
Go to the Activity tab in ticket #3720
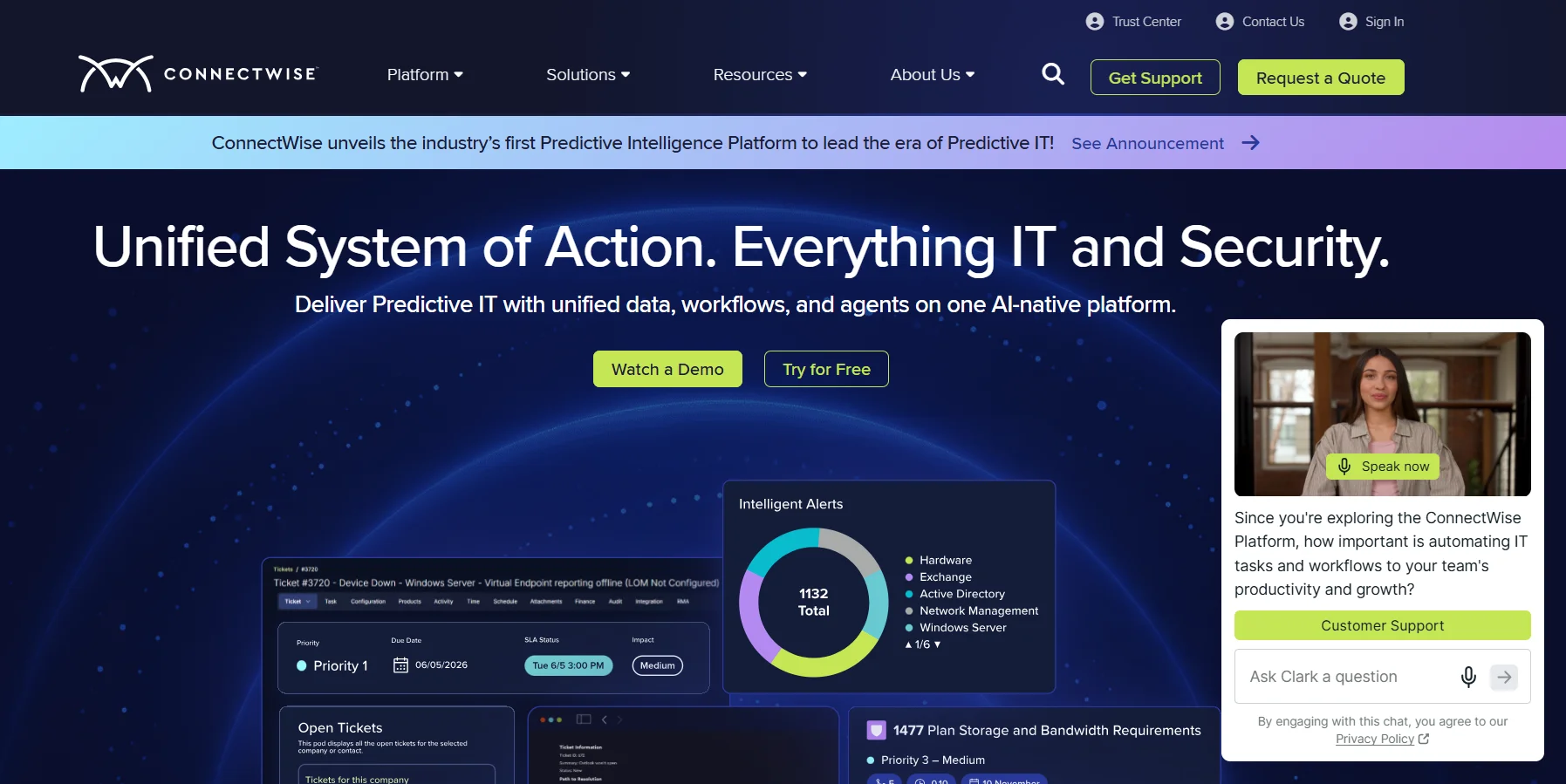click(444, 602)
